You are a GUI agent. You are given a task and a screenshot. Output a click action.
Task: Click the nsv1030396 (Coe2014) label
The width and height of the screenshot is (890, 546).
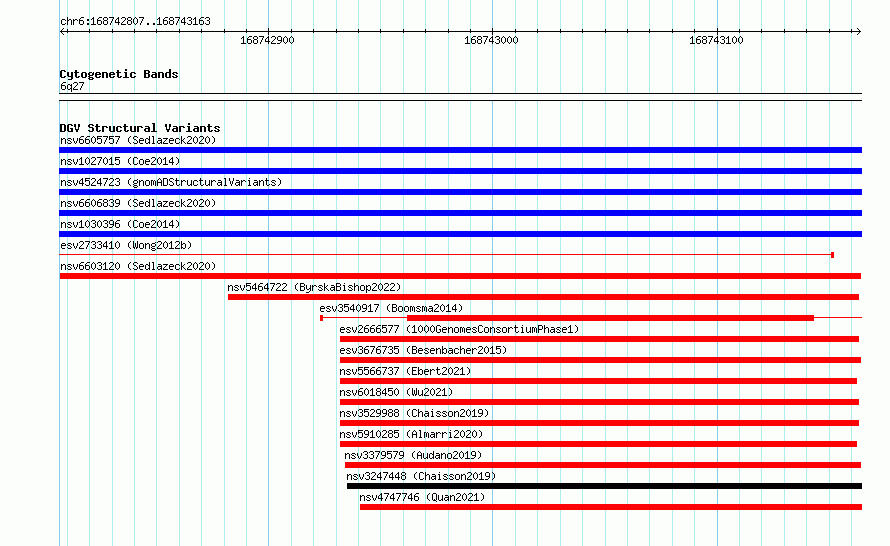click(x=120, y=224)
